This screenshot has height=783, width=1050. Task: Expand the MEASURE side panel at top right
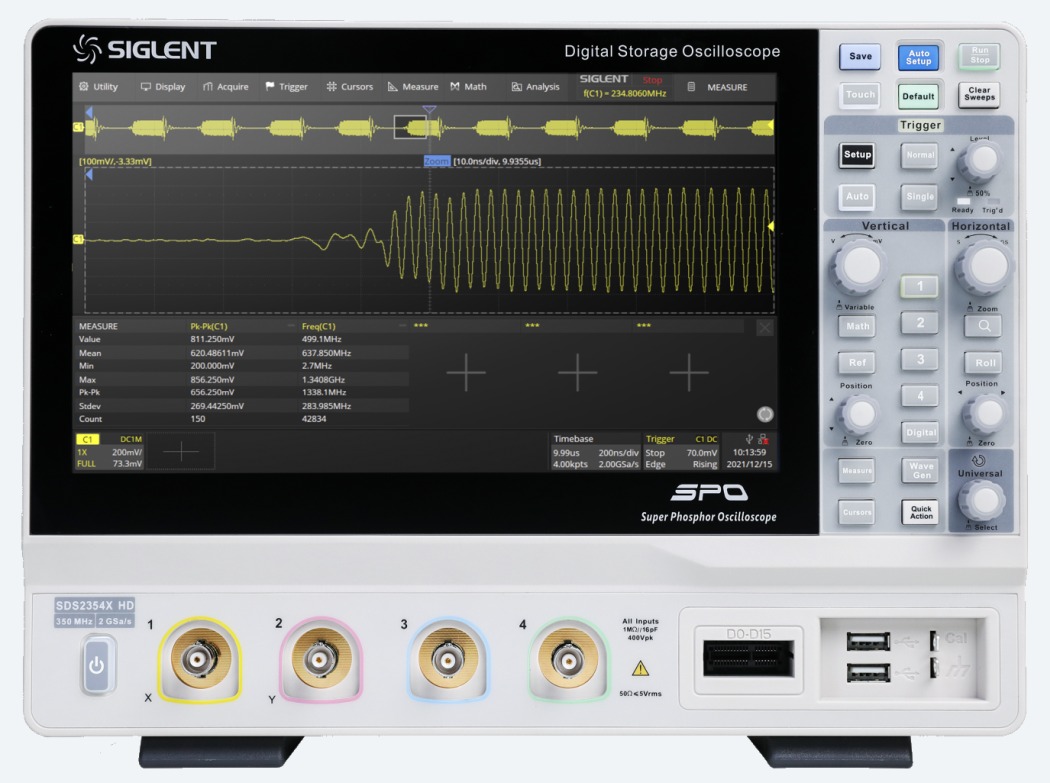718,87
